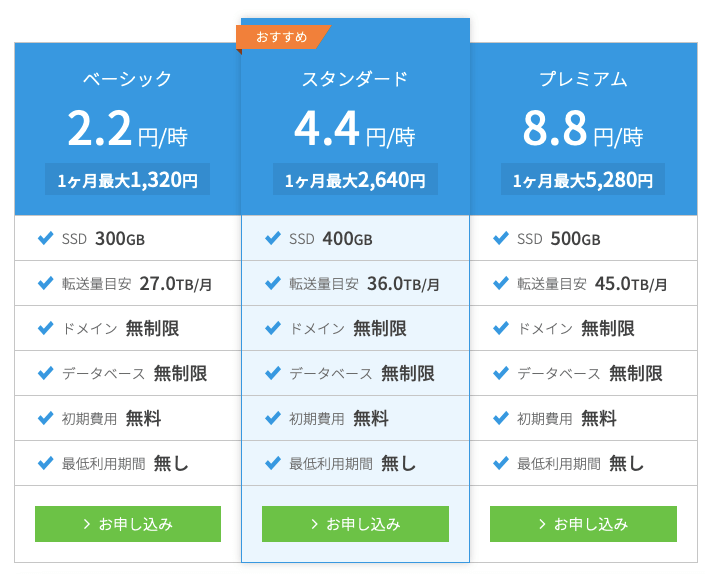Click the スタンダード plan お申し込み button
This screenshot has width=705, height=574.
pyautogui.click(x=355, y=523)
